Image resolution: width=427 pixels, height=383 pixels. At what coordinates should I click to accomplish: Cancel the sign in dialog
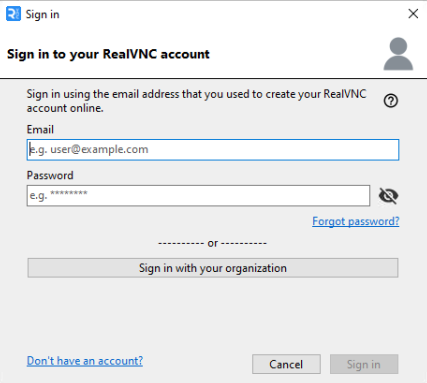(286, 364)
